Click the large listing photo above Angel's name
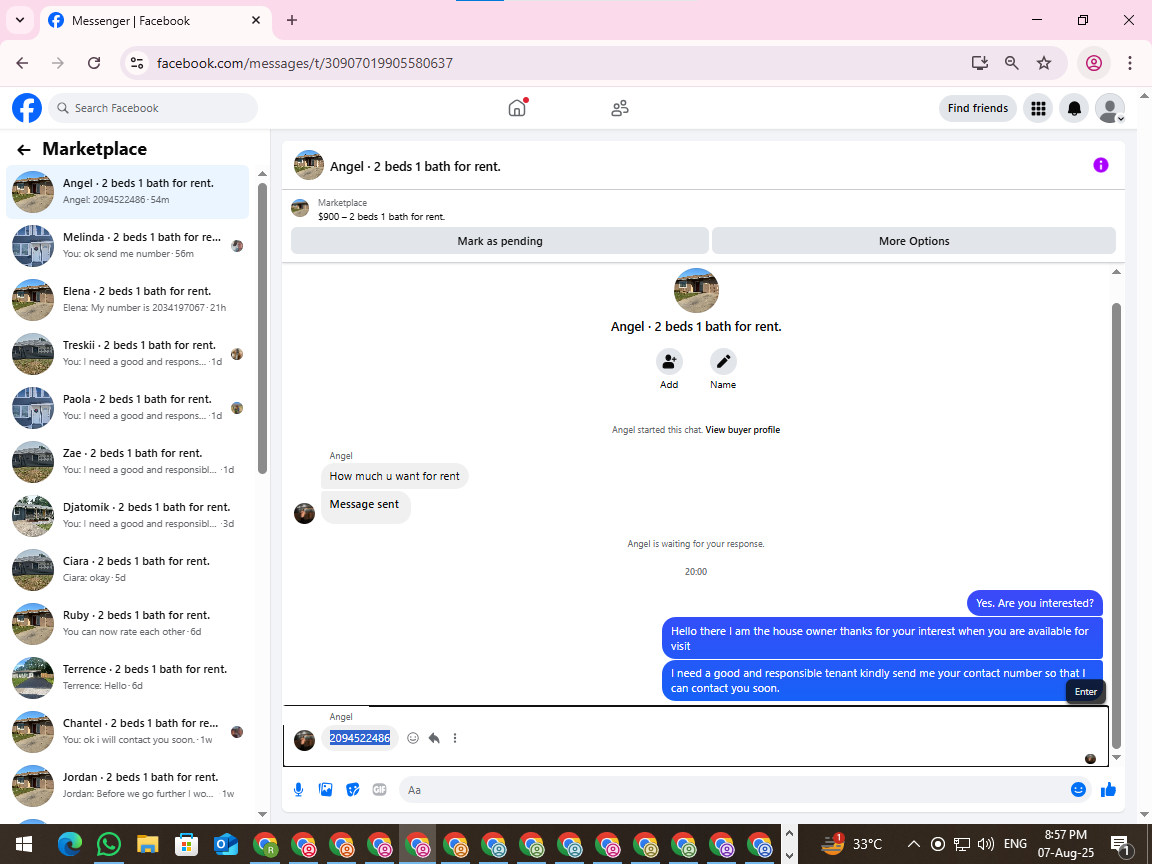Screen dimensions: 1152x864 pos(696,291)
